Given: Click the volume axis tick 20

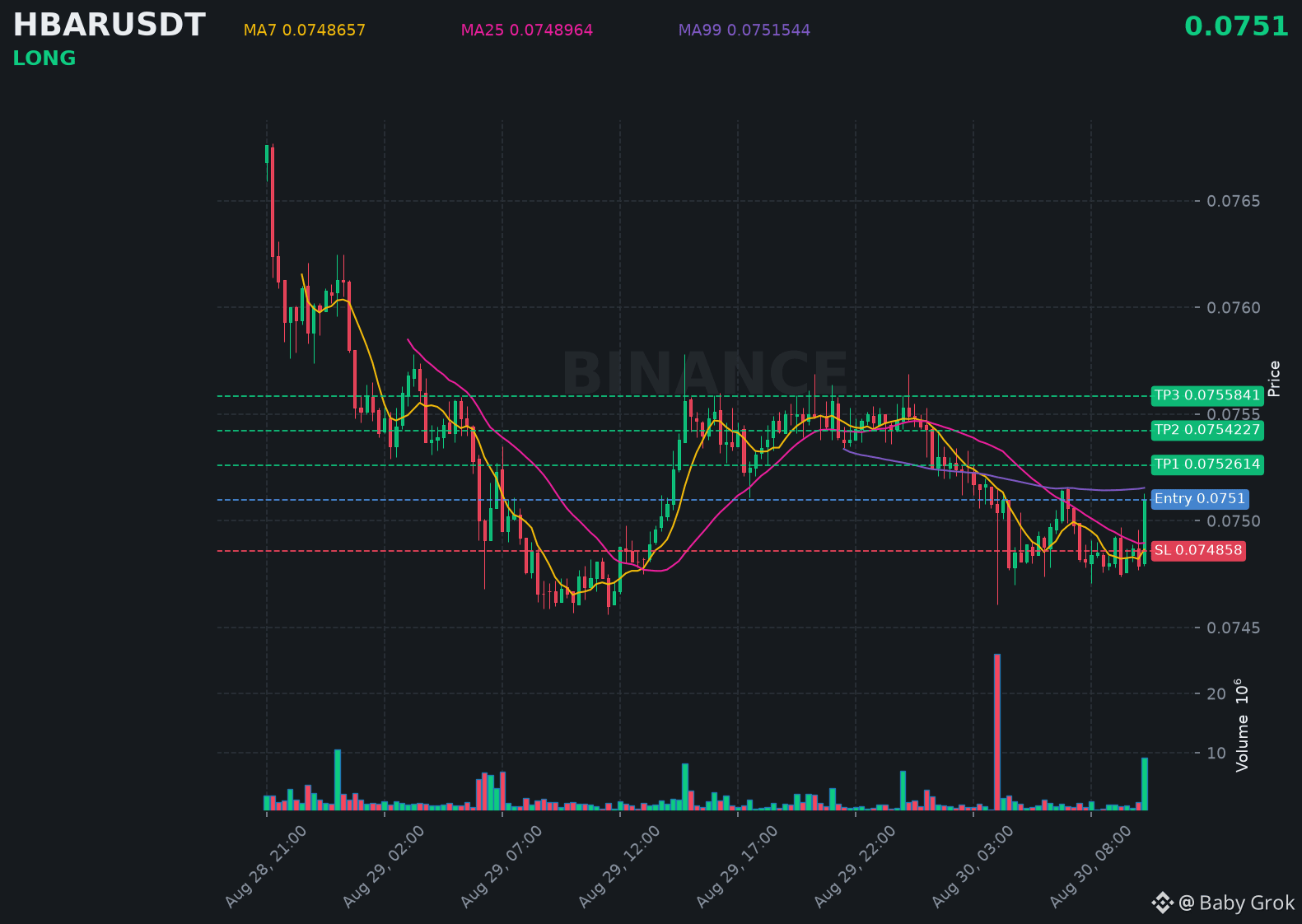Looking at the screenshot, I should [x=1216, y=693].
